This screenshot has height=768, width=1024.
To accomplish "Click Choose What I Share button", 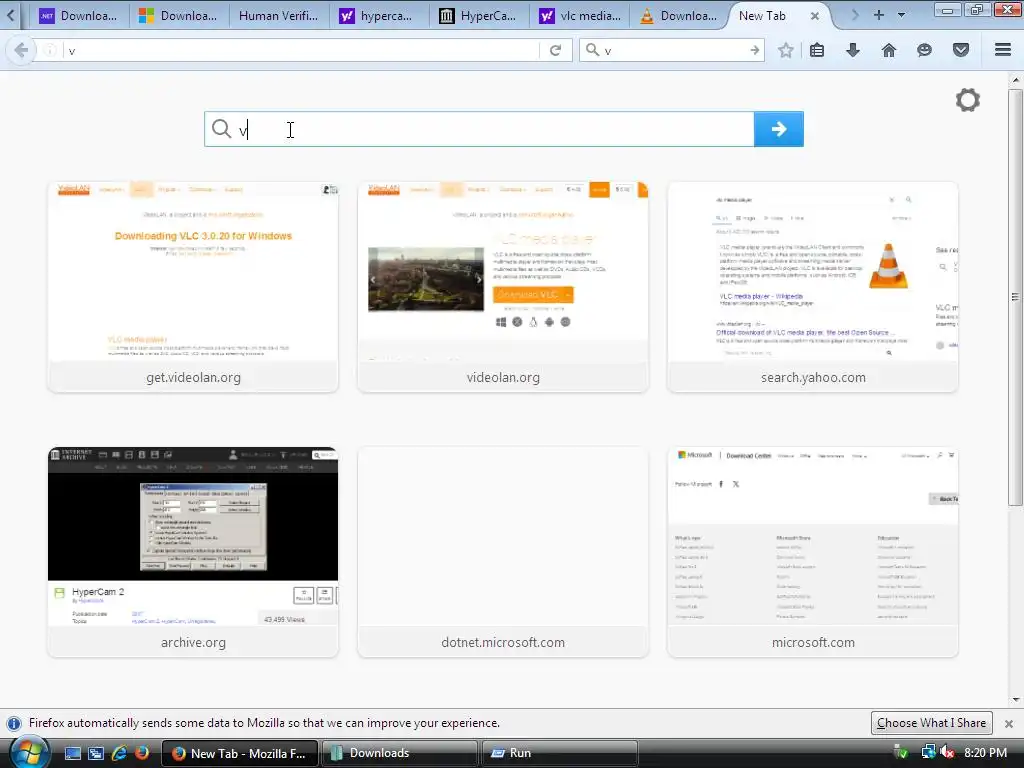I will pos(931,723).
